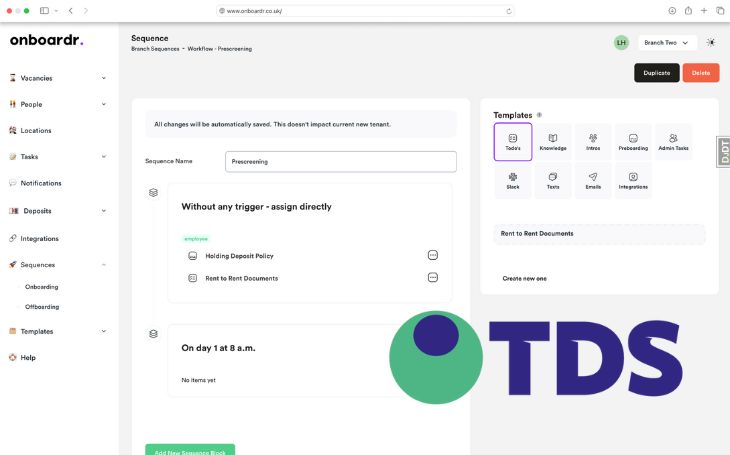Select the Todo's template type
The height and width of the screenshot is (455, 730).
tap(513, 142)
